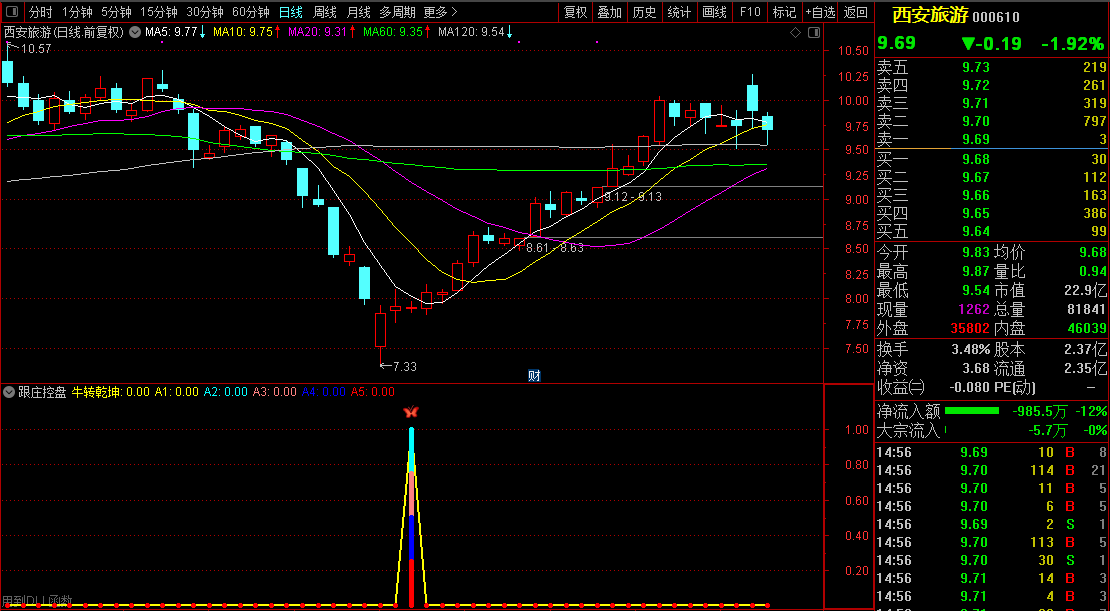Select the 60分钟 period tab

click(x=250, y=13)
